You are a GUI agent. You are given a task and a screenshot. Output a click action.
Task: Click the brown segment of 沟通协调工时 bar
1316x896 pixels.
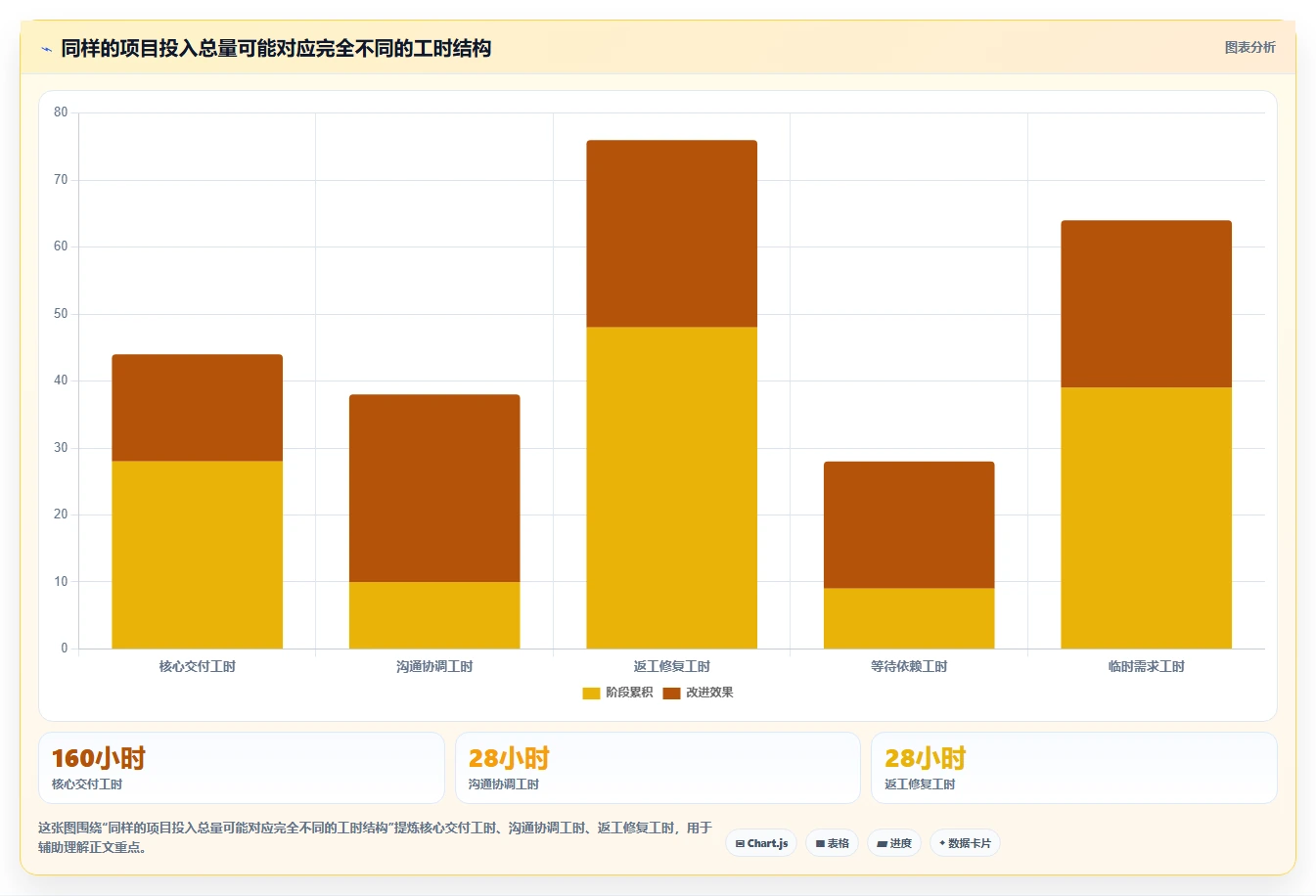click(434, 488)
